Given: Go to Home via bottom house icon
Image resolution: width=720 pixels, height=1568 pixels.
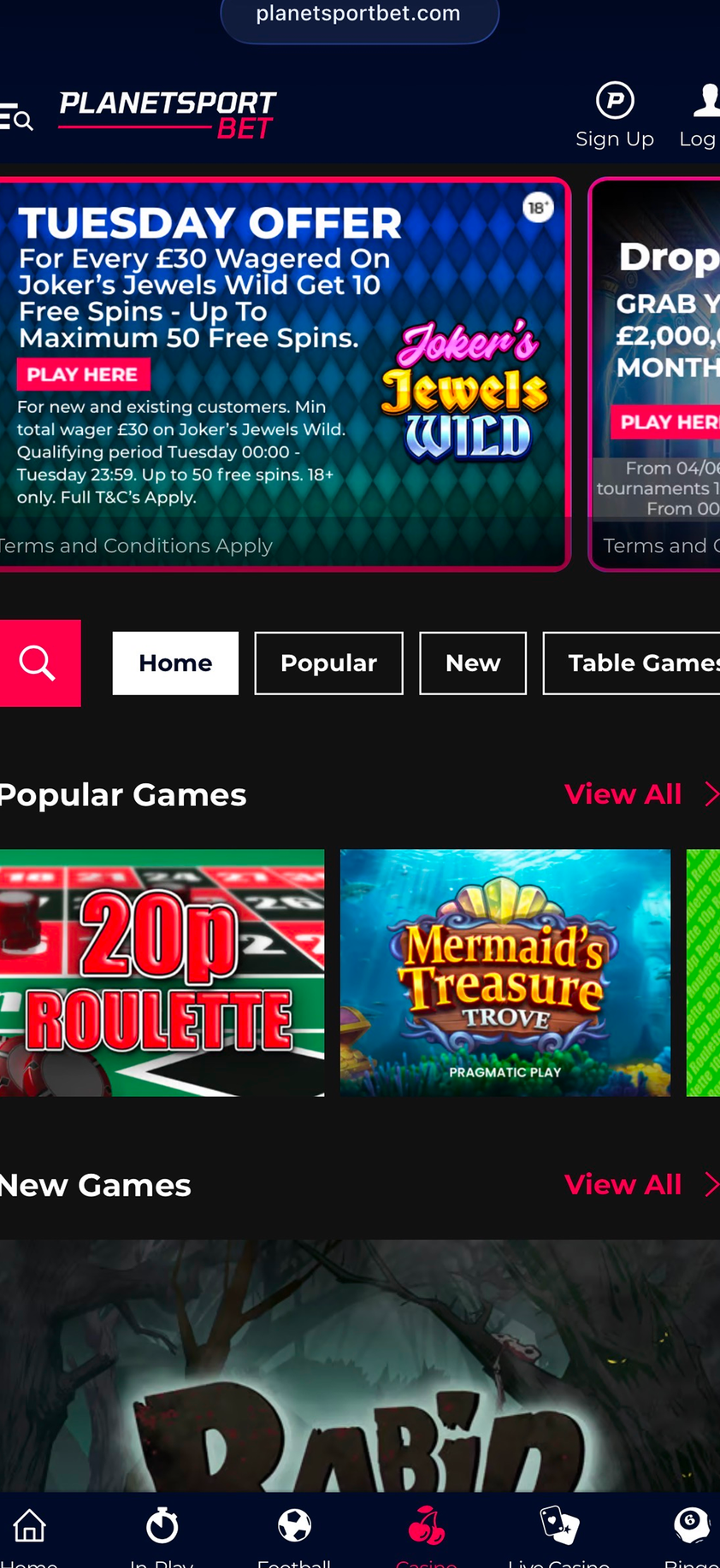Looking at the screenshot, I should click(x=29, y=1526).
